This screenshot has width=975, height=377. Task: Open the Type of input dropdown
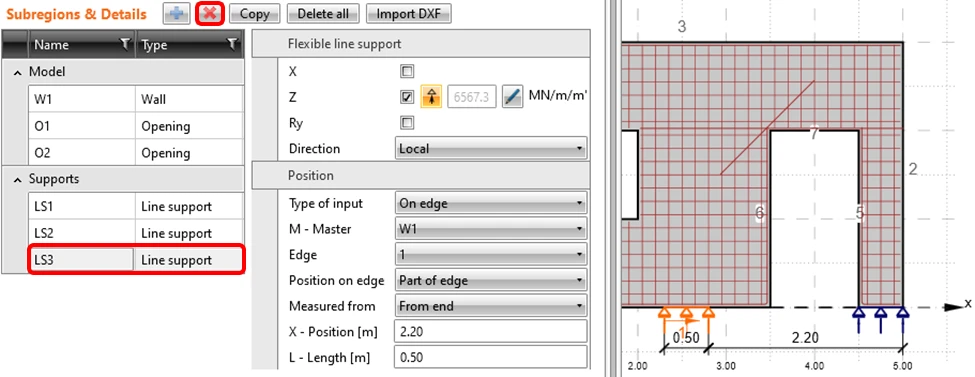(491, 203)
